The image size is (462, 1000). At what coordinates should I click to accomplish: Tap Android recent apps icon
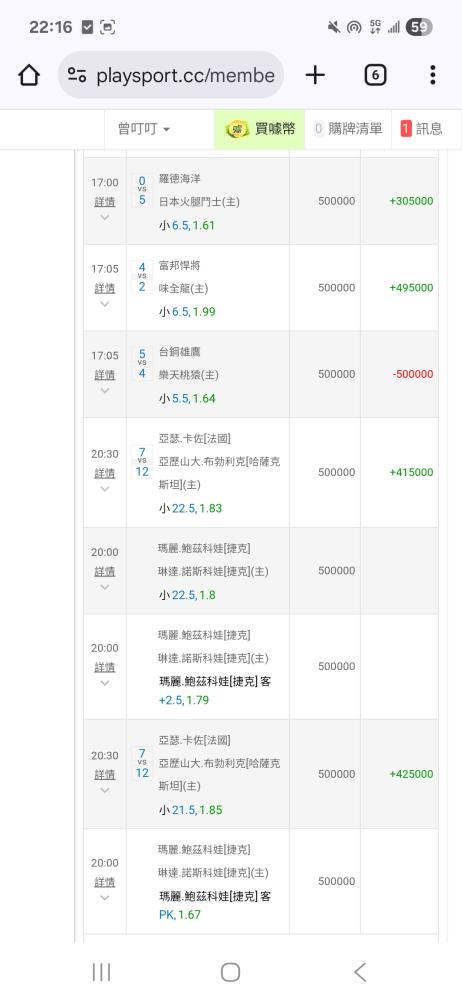(101, 972)
